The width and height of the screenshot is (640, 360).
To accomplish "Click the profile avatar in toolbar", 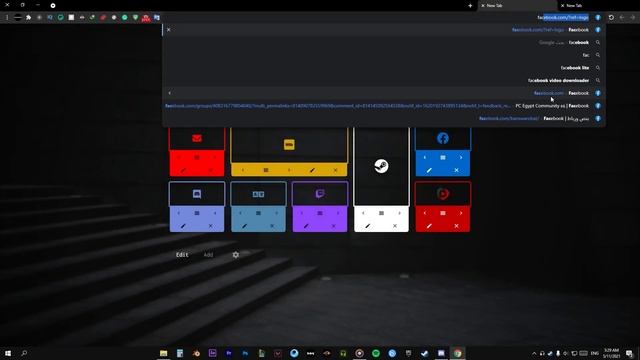I will [x=18, y=18].
